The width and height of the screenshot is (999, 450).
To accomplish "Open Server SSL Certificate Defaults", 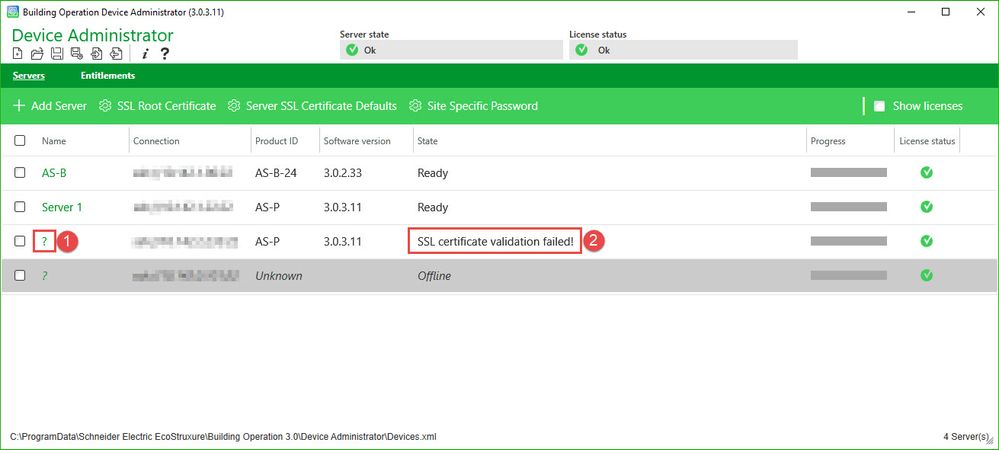I will tap(312, 106).
